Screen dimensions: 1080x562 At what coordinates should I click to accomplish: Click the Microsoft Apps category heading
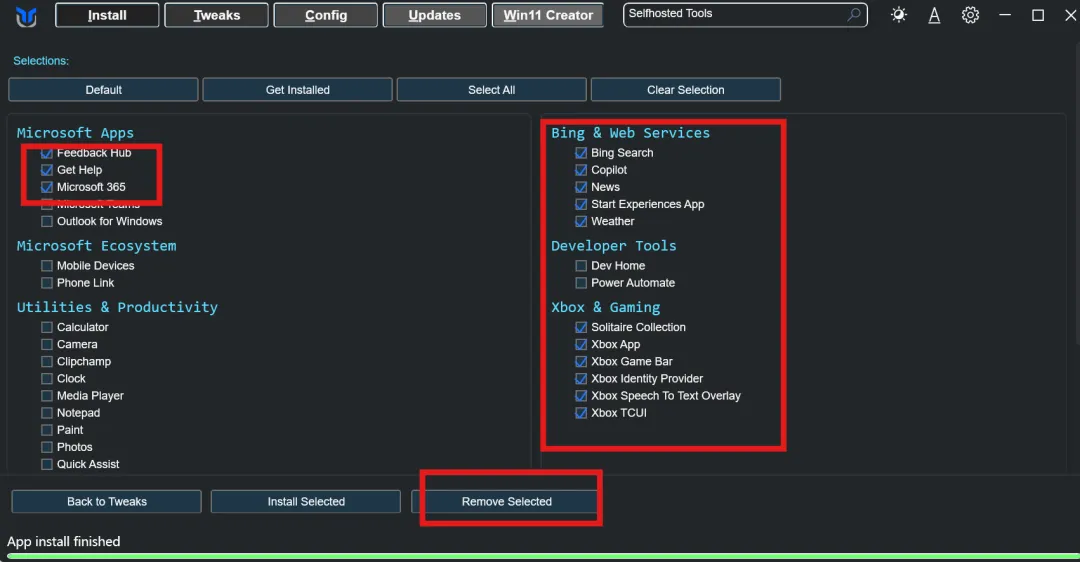coord(75,133)
